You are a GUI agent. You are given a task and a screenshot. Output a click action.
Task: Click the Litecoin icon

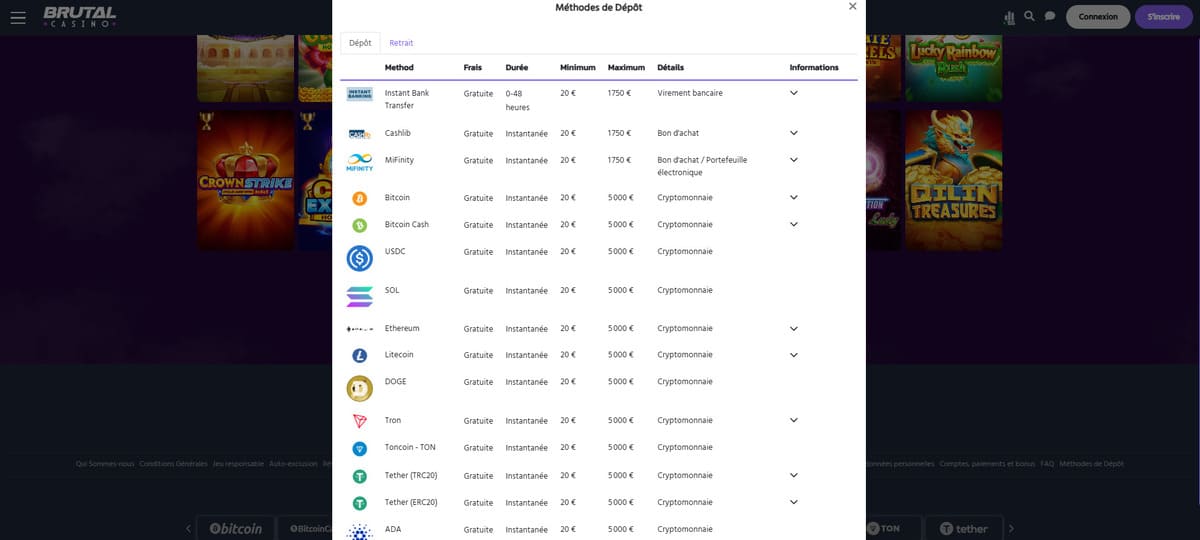[x=360, y=356]
